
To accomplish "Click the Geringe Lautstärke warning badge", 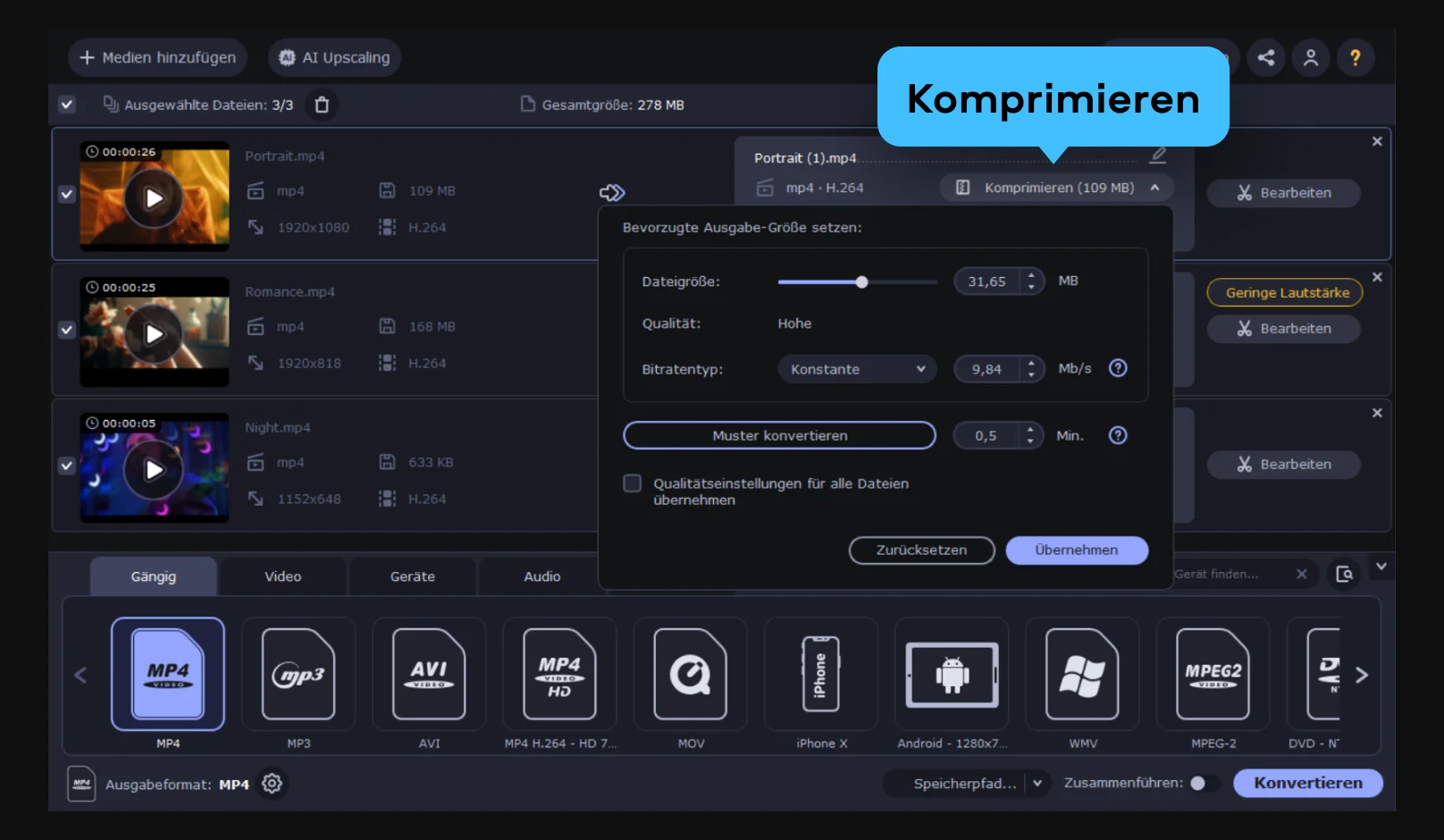I will 1285,293.
